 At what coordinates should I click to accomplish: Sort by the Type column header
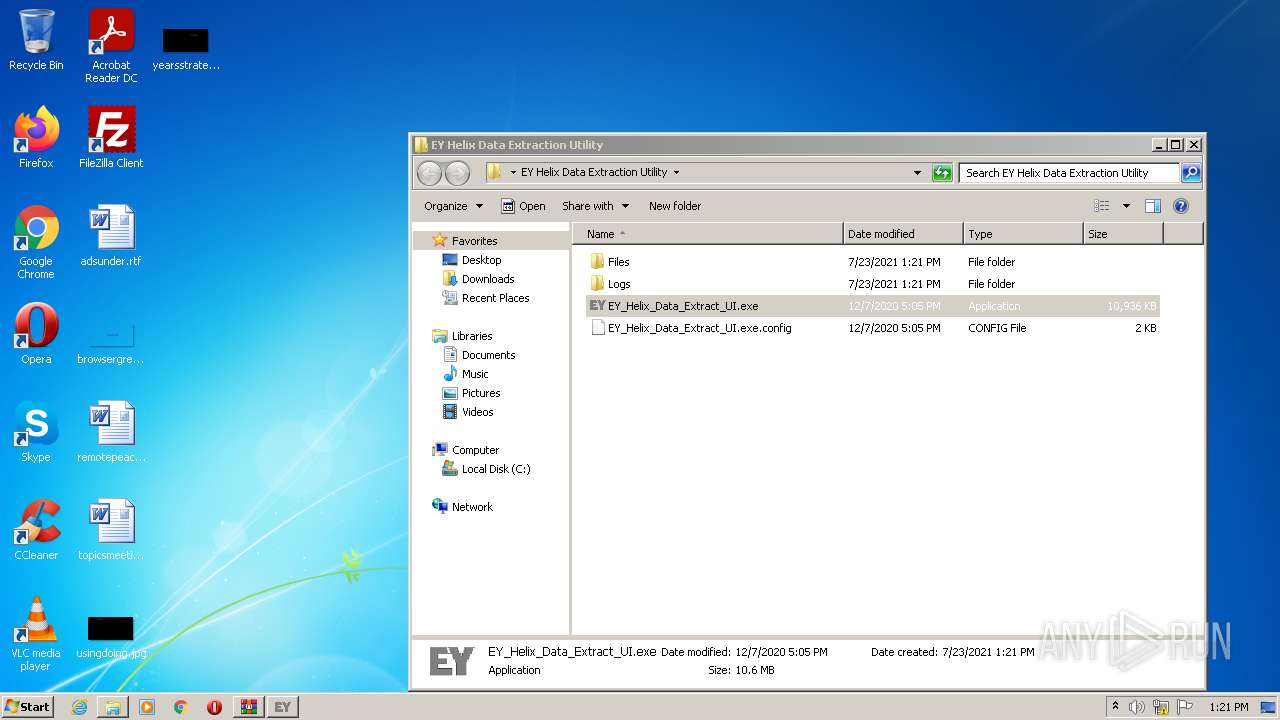point(1023,234)
